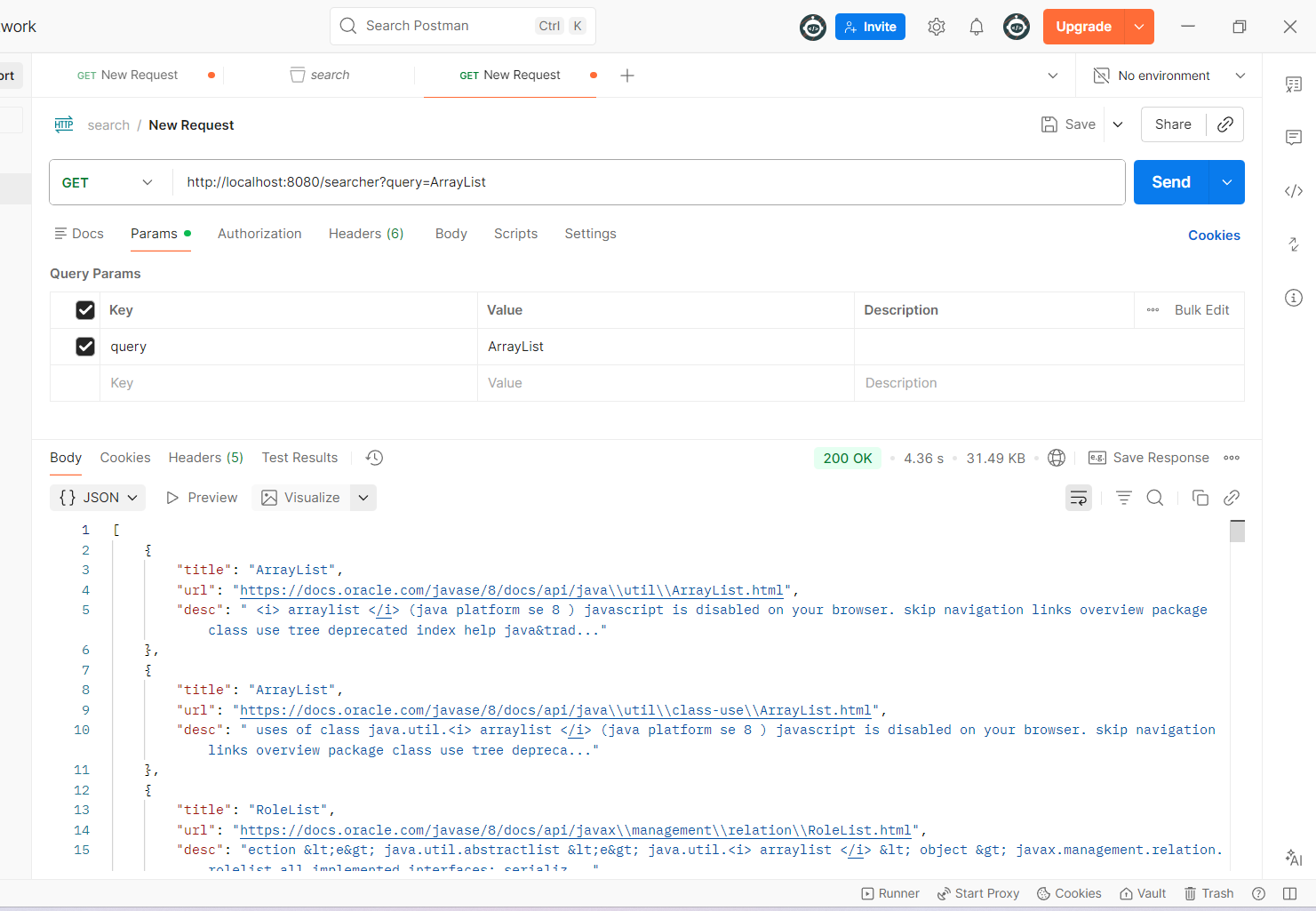Viewport: 1316px width, 911px height.
Task: Open Cookies link under Send
Action: (x=1214, y=236)
